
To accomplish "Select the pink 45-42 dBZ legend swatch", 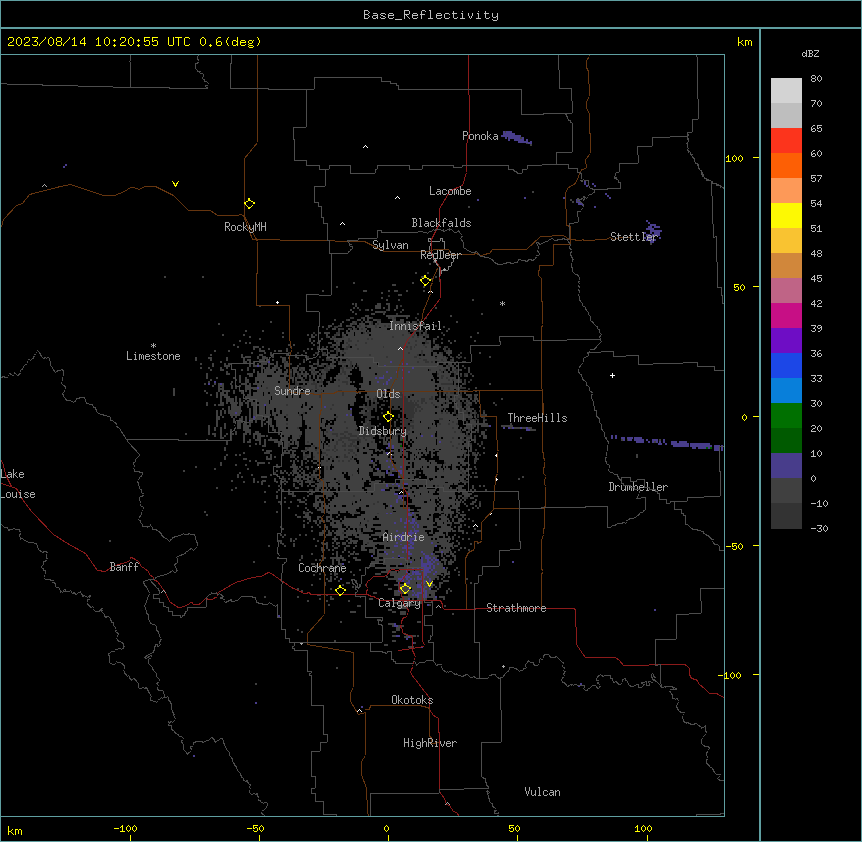I will pos(786,291).
